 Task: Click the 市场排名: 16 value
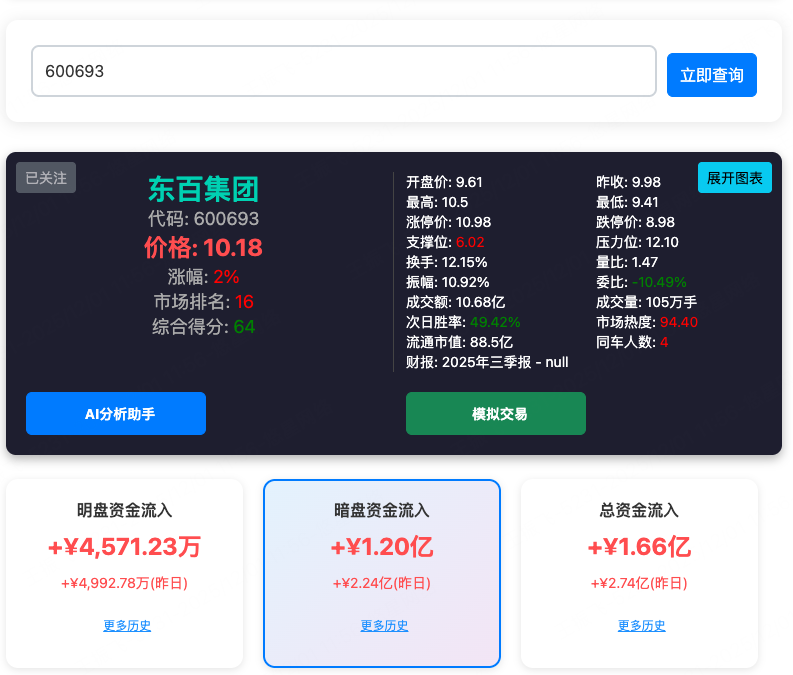click(203, 302)
